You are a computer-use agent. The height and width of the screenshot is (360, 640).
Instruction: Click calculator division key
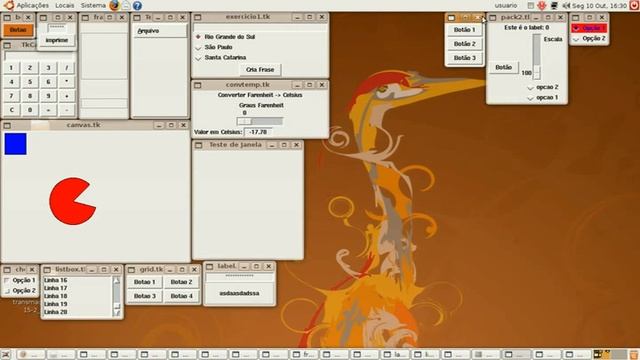coord(67,68)
